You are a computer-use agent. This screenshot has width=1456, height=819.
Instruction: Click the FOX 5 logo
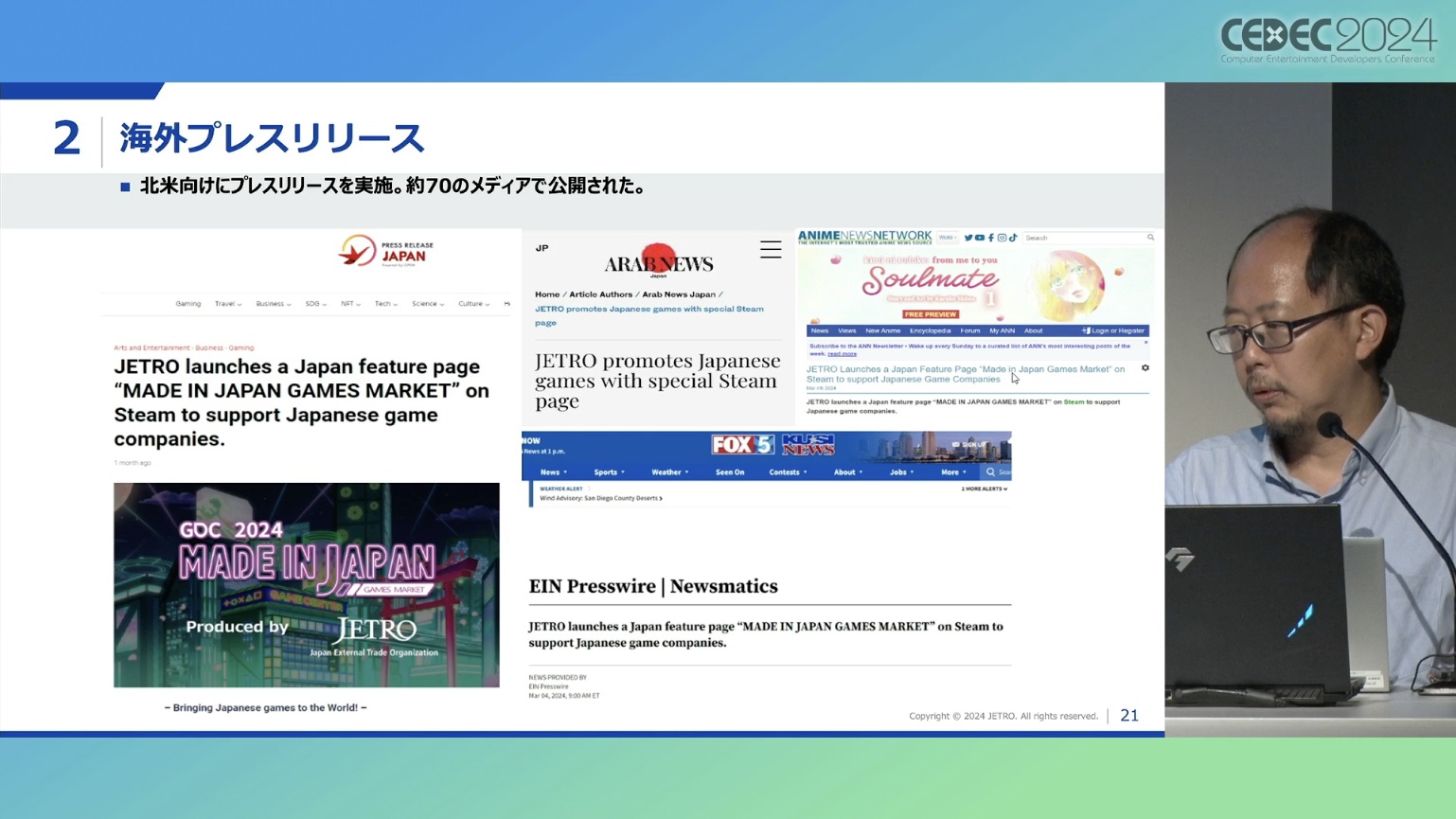(x=743, y=444)
